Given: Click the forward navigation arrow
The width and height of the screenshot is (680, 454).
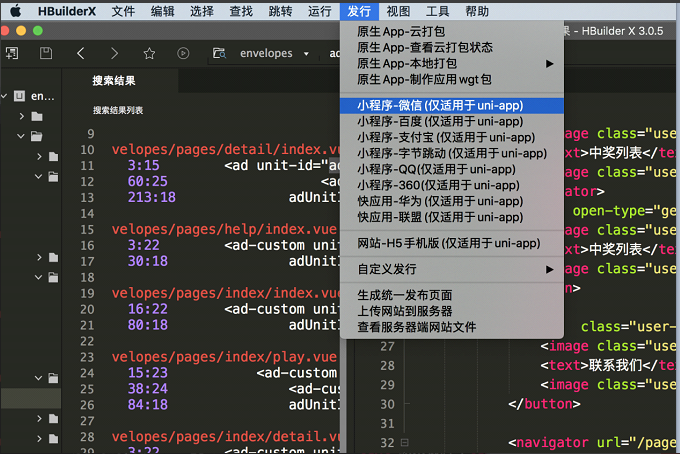Looking at the screenshot, I should click(x=115, y=53).
